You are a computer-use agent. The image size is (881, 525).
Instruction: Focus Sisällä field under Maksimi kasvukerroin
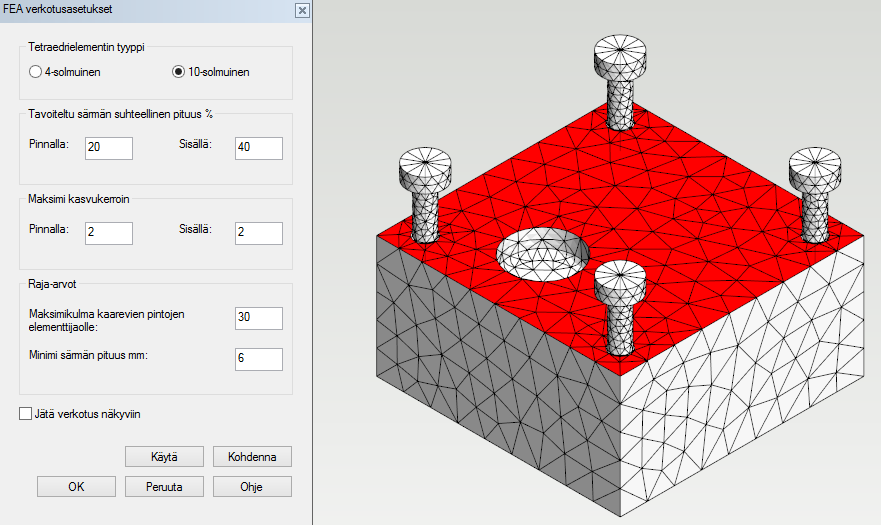click(258, 233)
